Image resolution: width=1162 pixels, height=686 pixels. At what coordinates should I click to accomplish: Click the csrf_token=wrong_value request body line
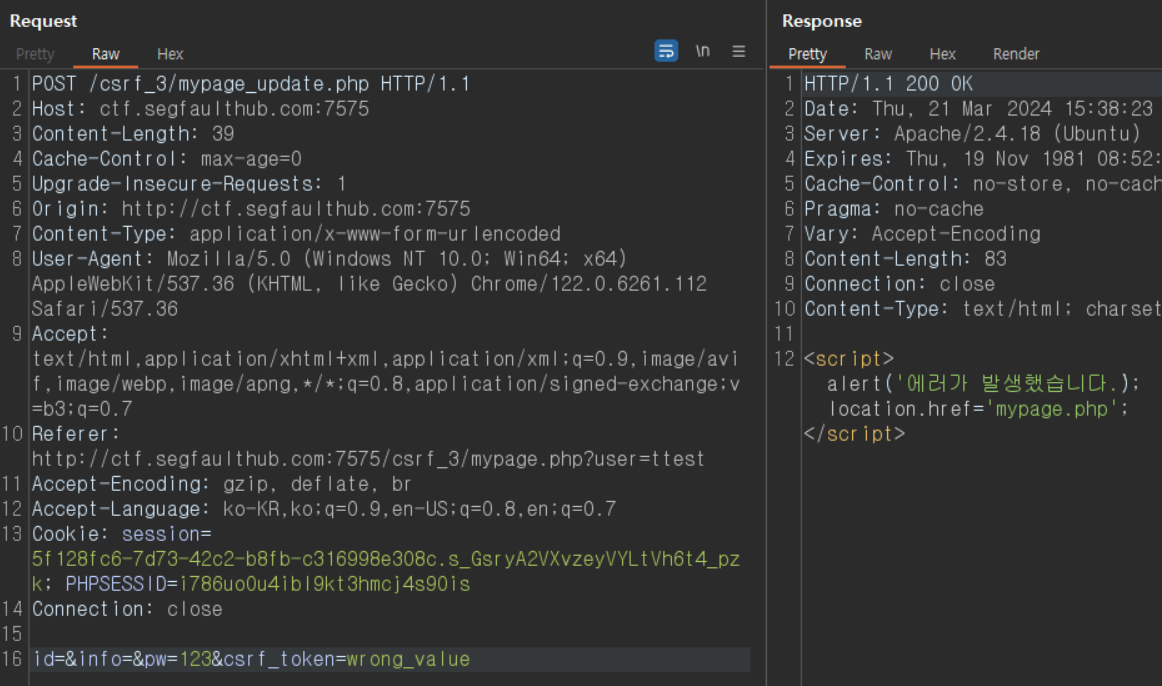tap(251, 659)
